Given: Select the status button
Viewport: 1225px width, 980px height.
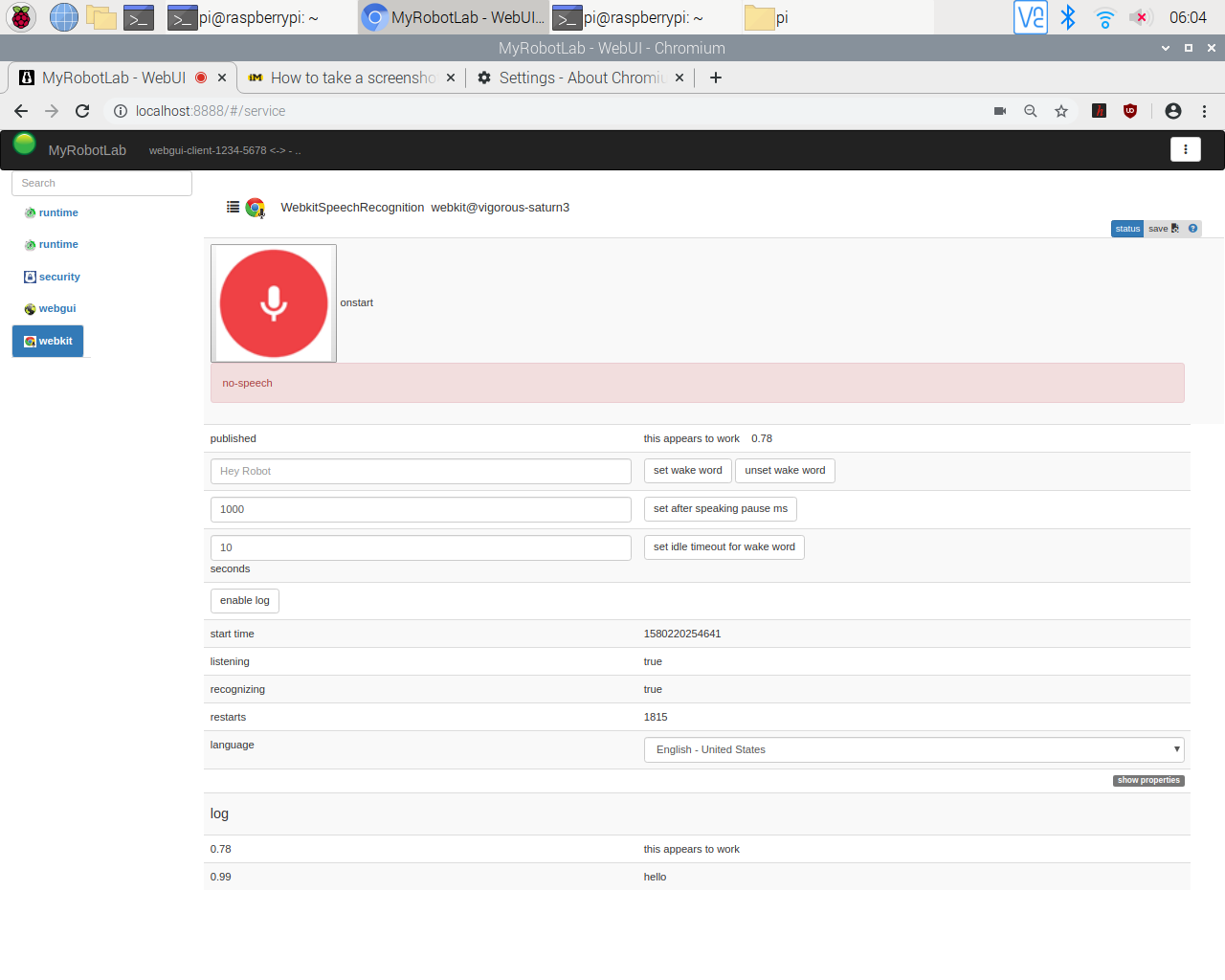Looking at the screenshot, I should tap(1127, 229).
